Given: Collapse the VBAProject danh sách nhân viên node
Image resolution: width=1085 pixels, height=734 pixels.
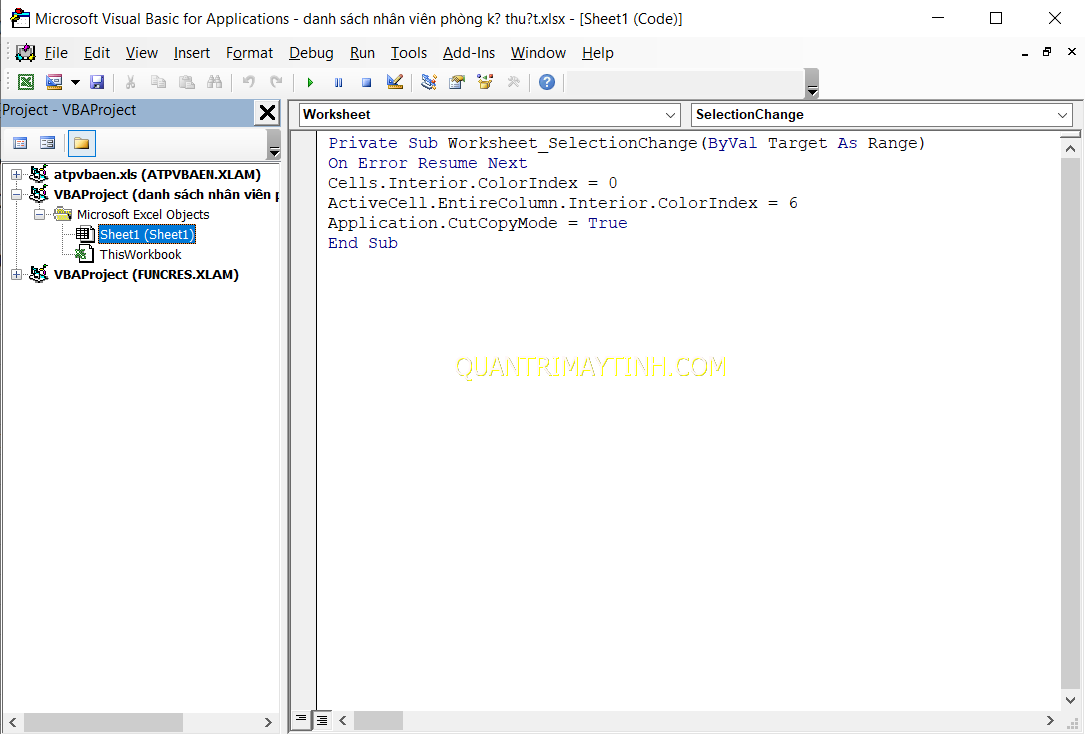Looking at the screenshot, I should pos(17,194).
